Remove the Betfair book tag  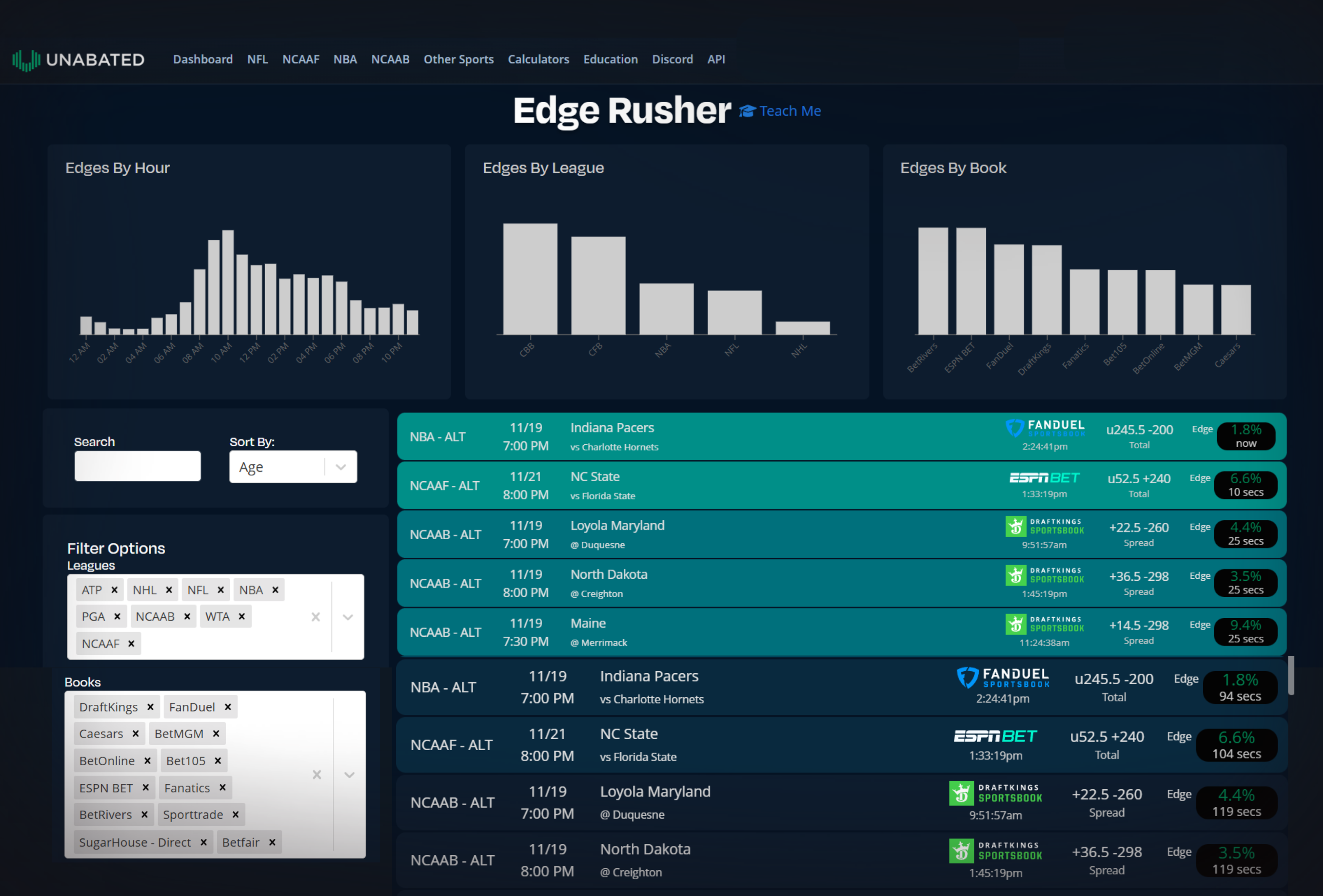tap(272, 842)
